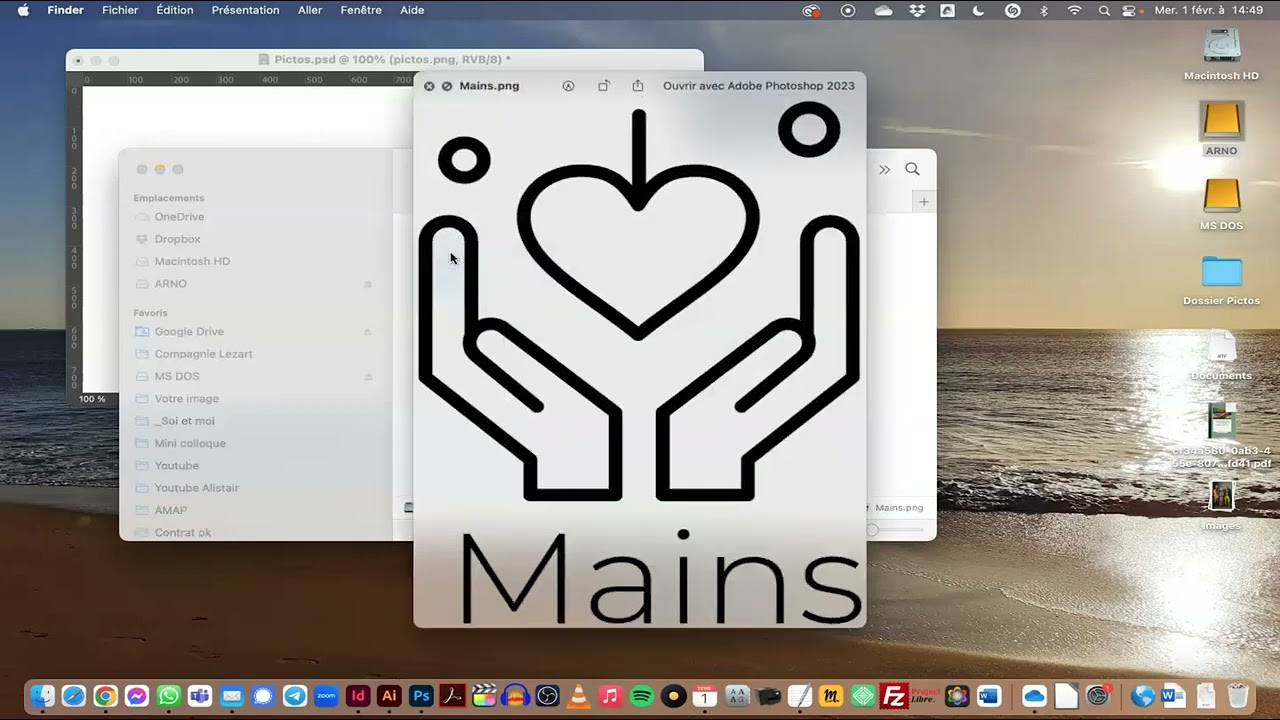Rotate image in Quick Look toolbar
Screen dimensions: 1280x720
(603, 86)
